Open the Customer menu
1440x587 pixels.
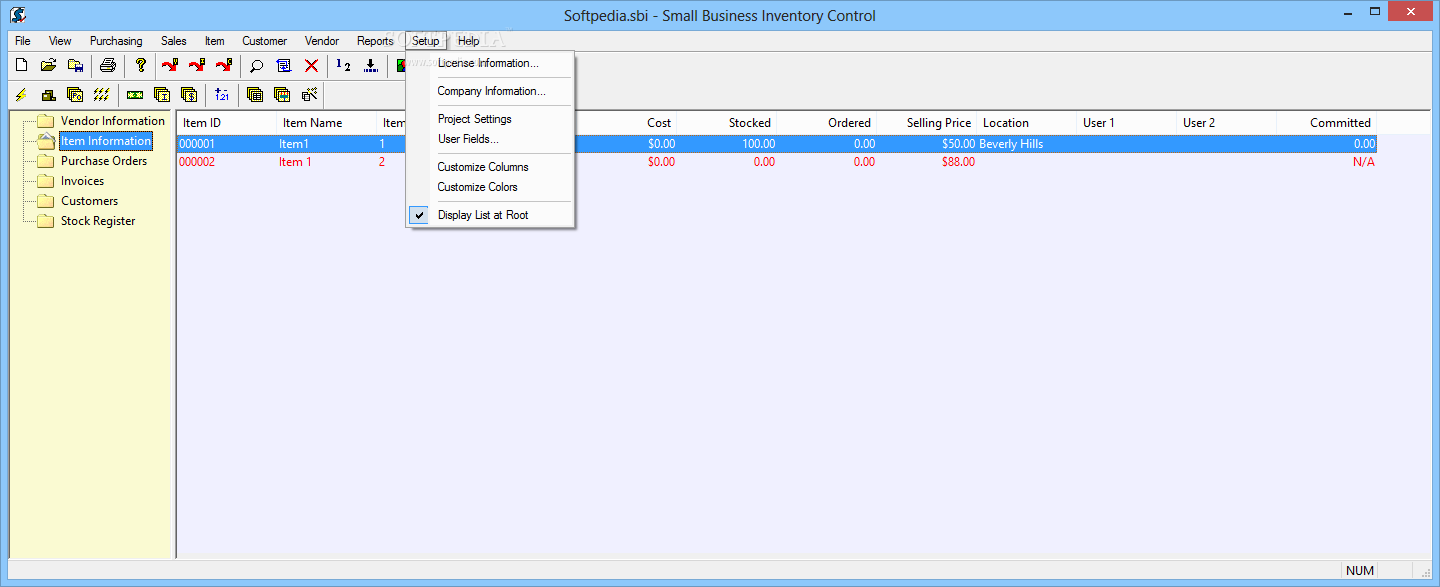click(265, 41)
